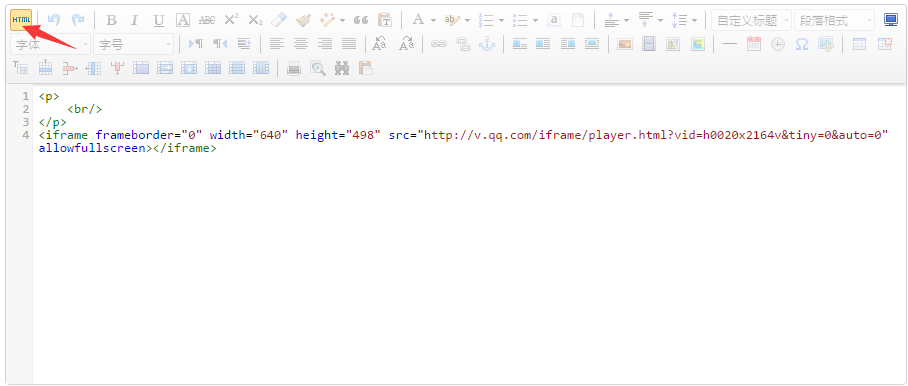The width and height of the screenshot is (908, 386).
Task: Toggle bold formatting
Action: tap(112, 20)
